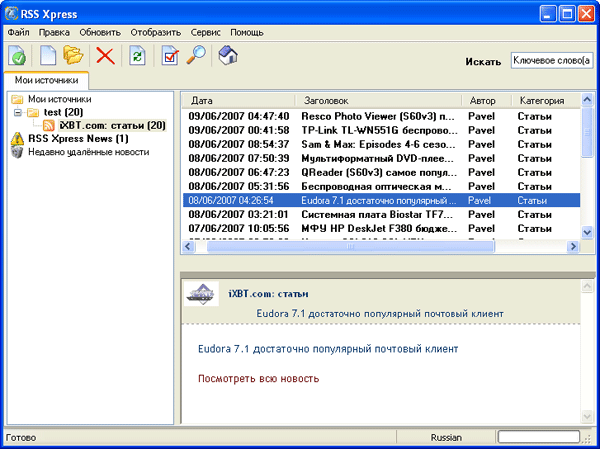Viewport: 600px width, 449px height.
Task: Click the preview pane scroll down arrow
Action: pyautogui.click(x=587, y=416)
